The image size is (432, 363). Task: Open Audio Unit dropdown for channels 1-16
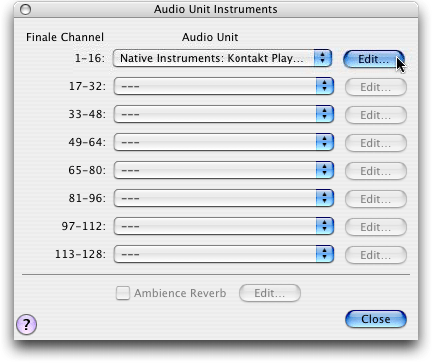[222, 58]
